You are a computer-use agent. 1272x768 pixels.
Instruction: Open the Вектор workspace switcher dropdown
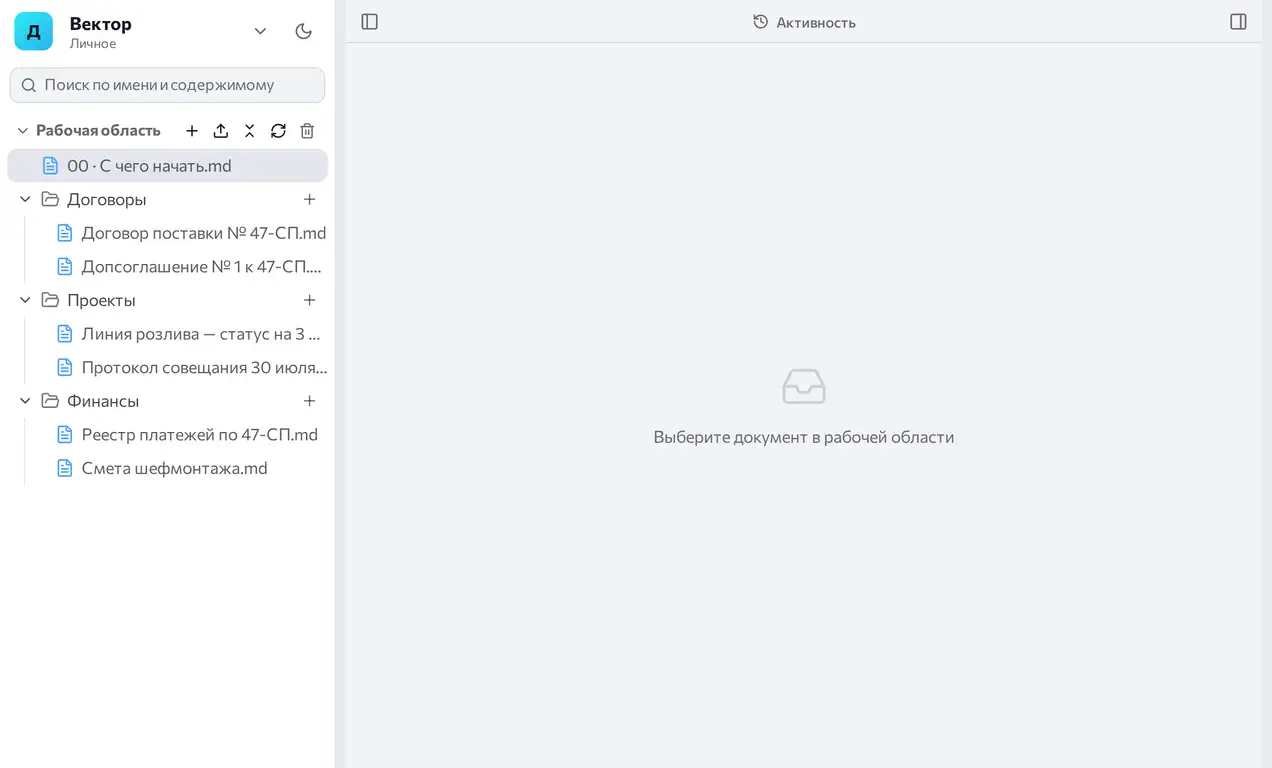click(260, 31)
